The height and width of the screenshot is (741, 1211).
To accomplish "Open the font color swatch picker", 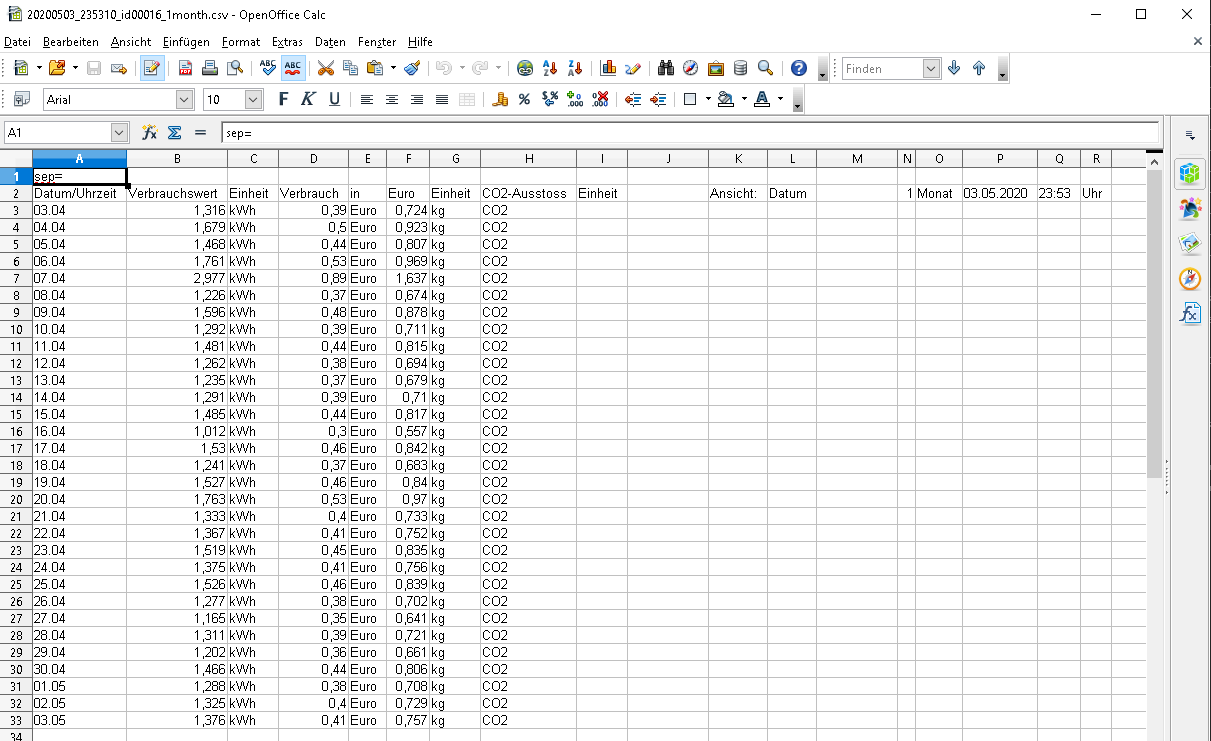I will (763, 99).
